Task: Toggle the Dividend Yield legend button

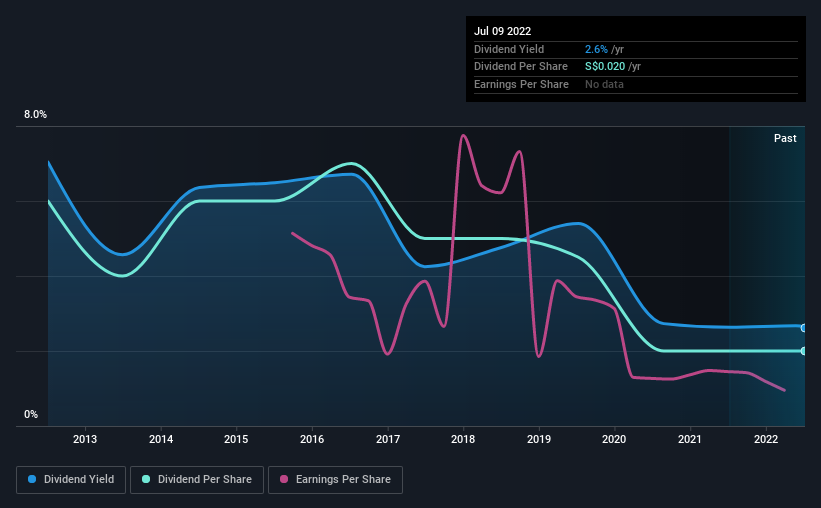Action: pyautogui.click(x=71, y=479)
